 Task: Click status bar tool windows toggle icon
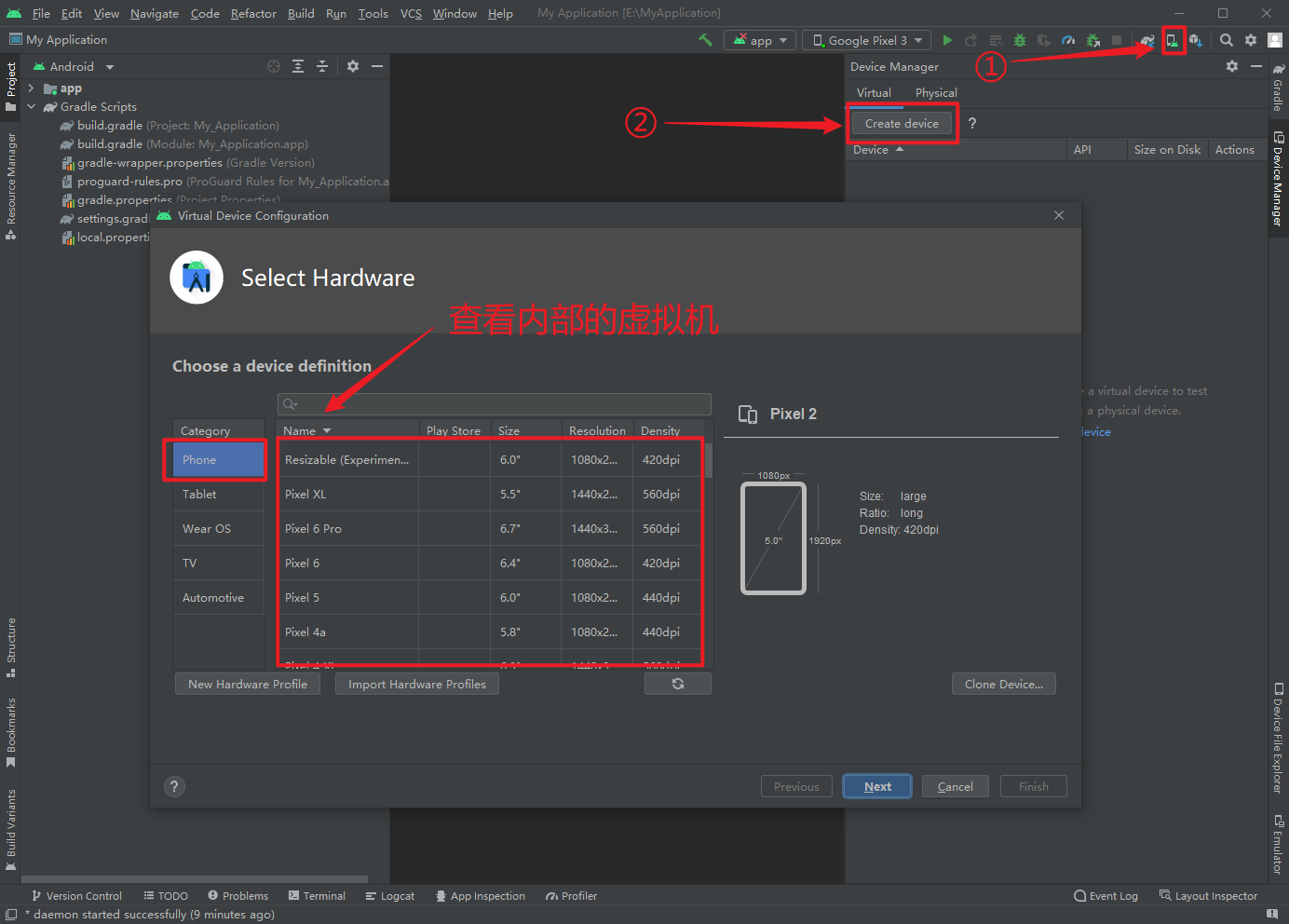(x=11, y=915)
